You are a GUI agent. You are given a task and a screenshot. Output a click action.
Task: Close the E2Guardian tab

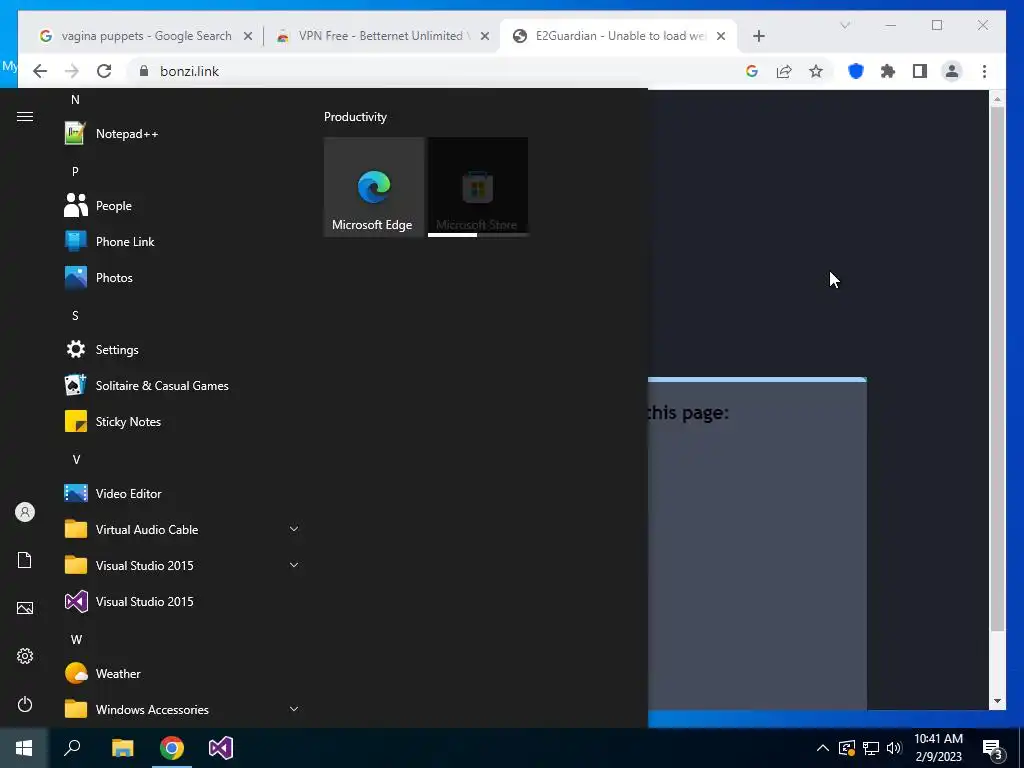pos(721,36)
